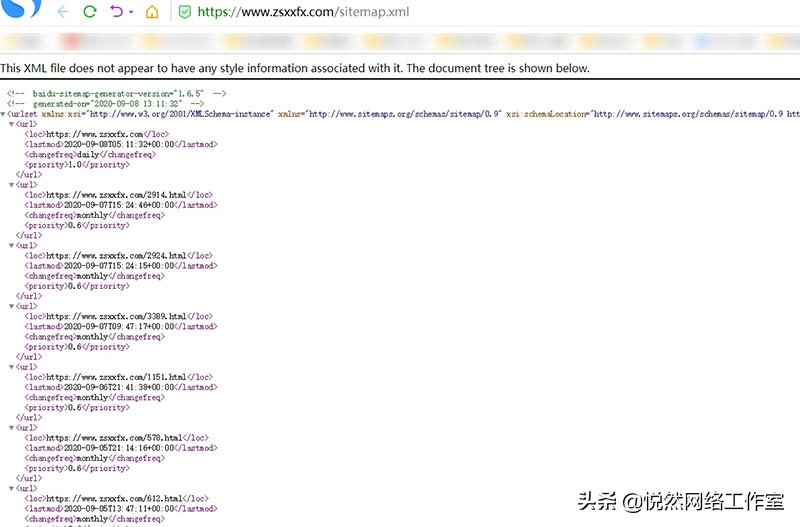Click the green security shield icon
The height and width of the screenshot is (527, 800).
(184, 13)
